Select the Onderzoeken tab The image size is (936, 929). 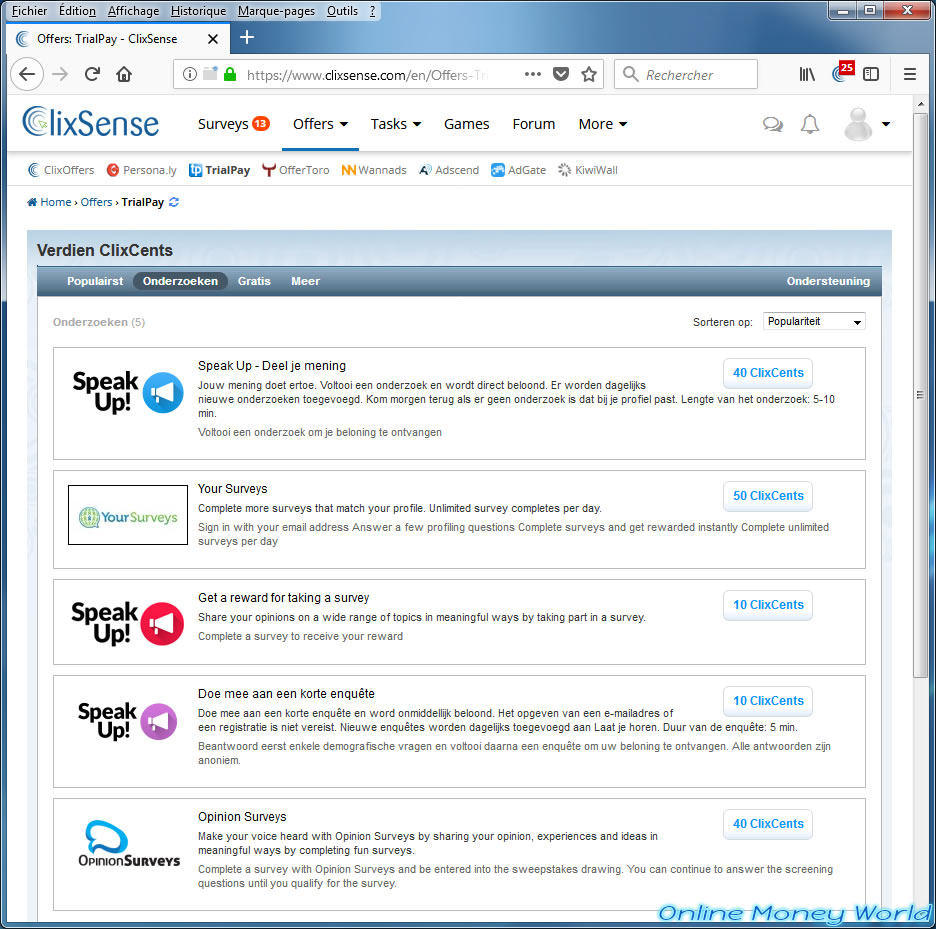pos(180,281)
